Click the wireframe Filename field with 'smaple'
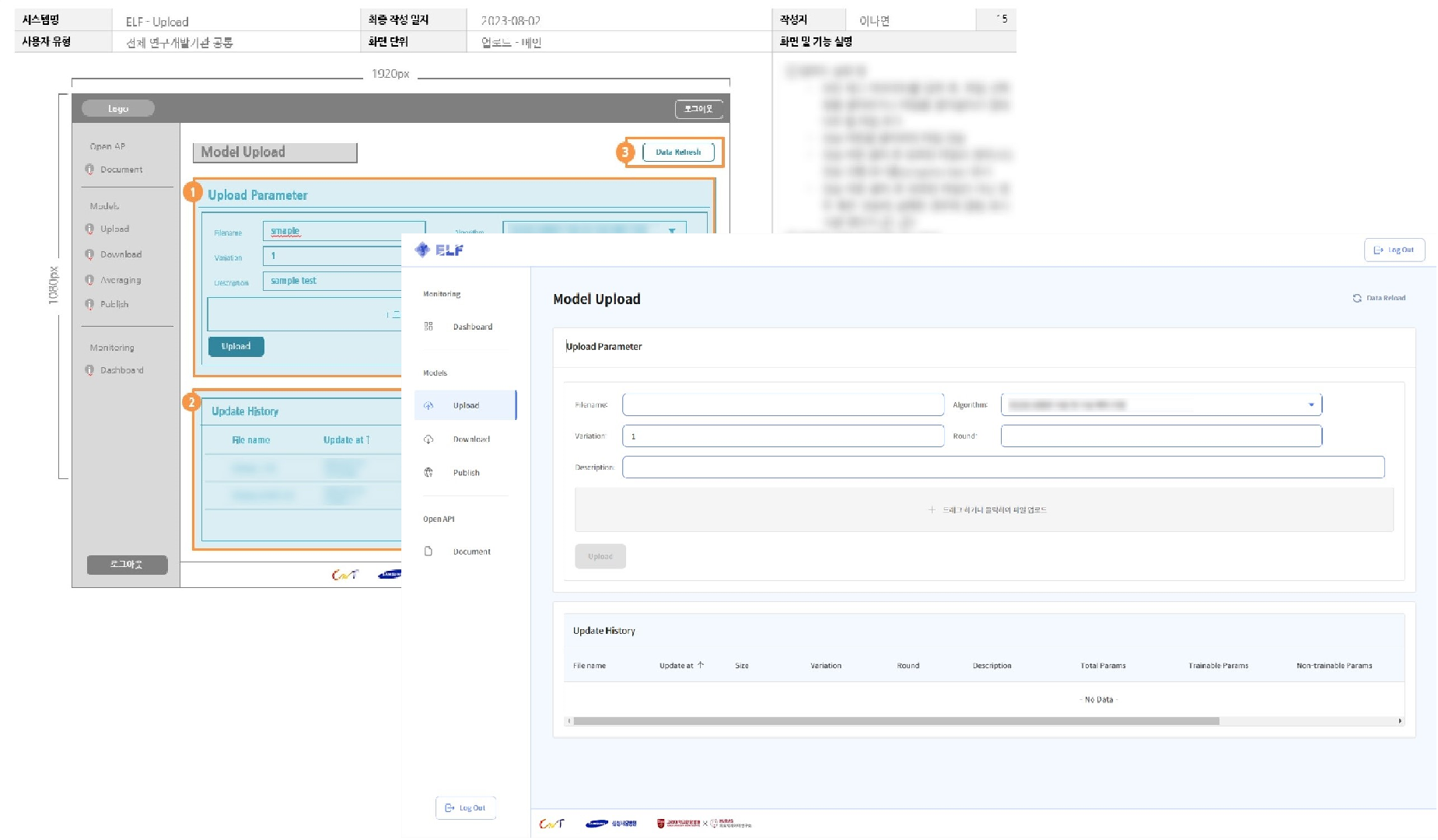 click(345, 231)
